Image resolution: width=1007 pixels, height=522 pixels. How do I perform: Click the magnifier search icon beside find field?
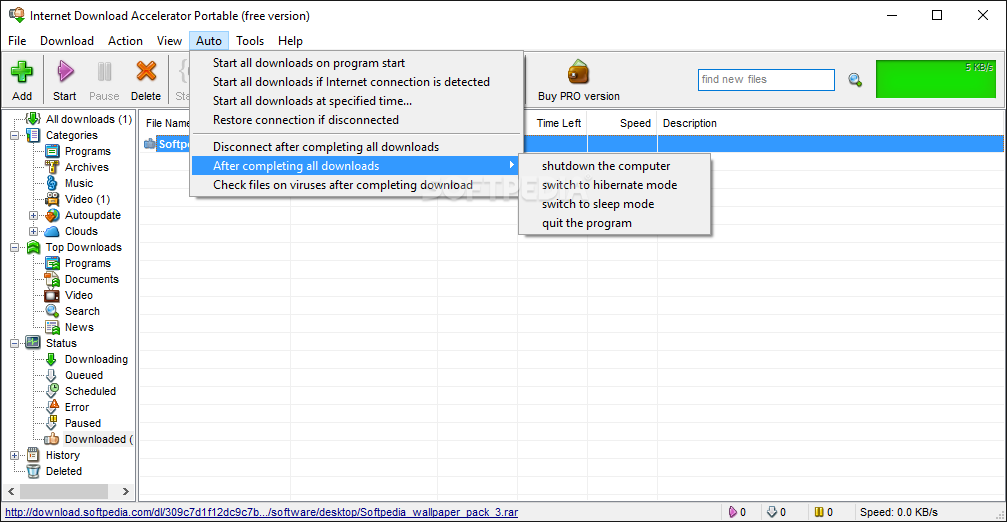[855, 80]
